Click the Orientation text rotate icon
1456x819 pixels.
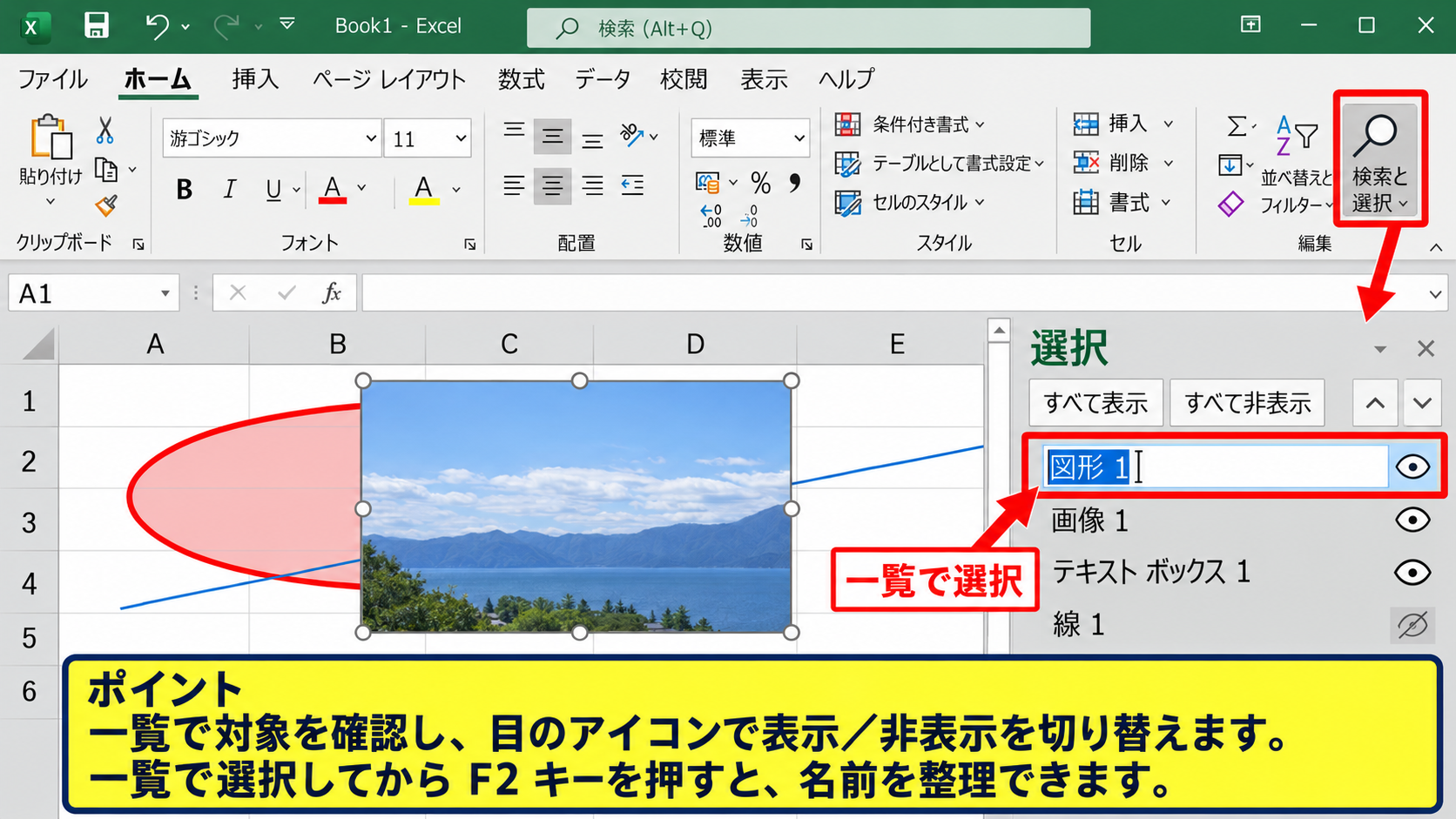(x=632, y=135)
